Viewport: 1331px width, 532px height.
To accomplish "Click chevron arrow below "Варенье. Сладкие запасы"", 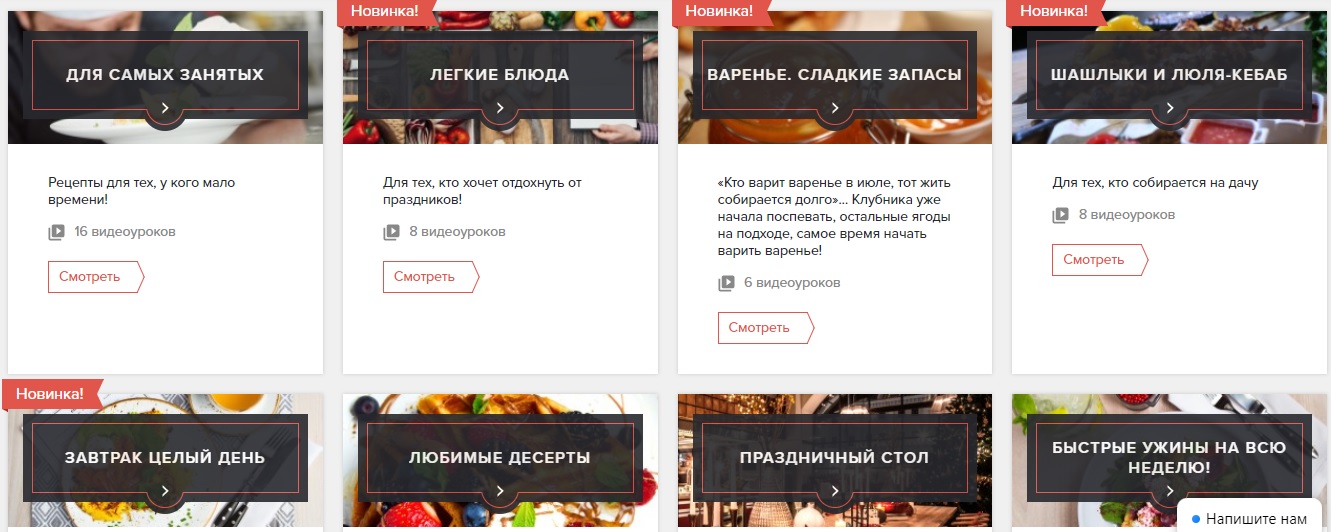I will (835, 108).
